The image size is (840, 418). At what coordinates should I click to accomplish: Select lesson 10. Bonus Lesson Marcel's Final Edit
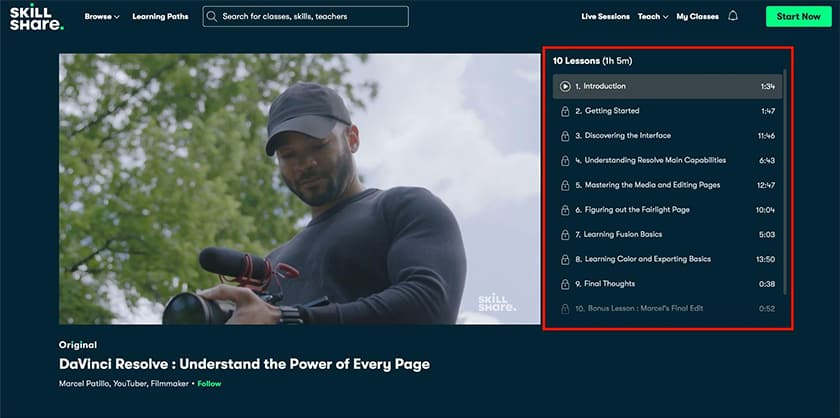pyautogui.click(x=667, y=308)
